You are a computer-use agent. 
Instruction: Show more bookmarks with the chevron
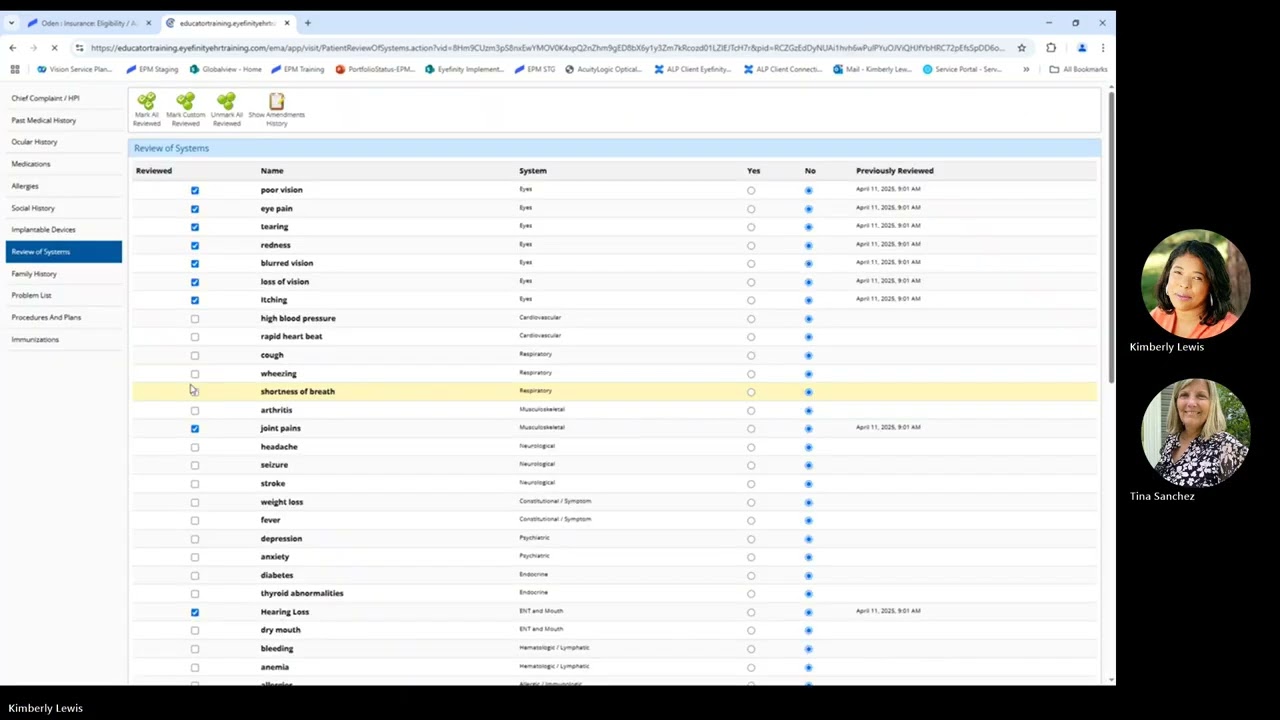pyautogui.click(x=1026, y=69)
